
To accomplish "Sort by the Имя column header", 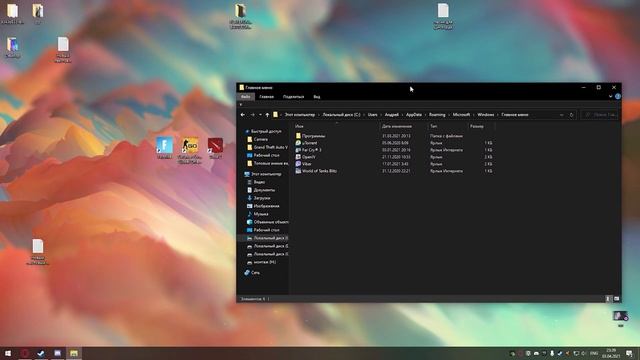I will point(299,127).
